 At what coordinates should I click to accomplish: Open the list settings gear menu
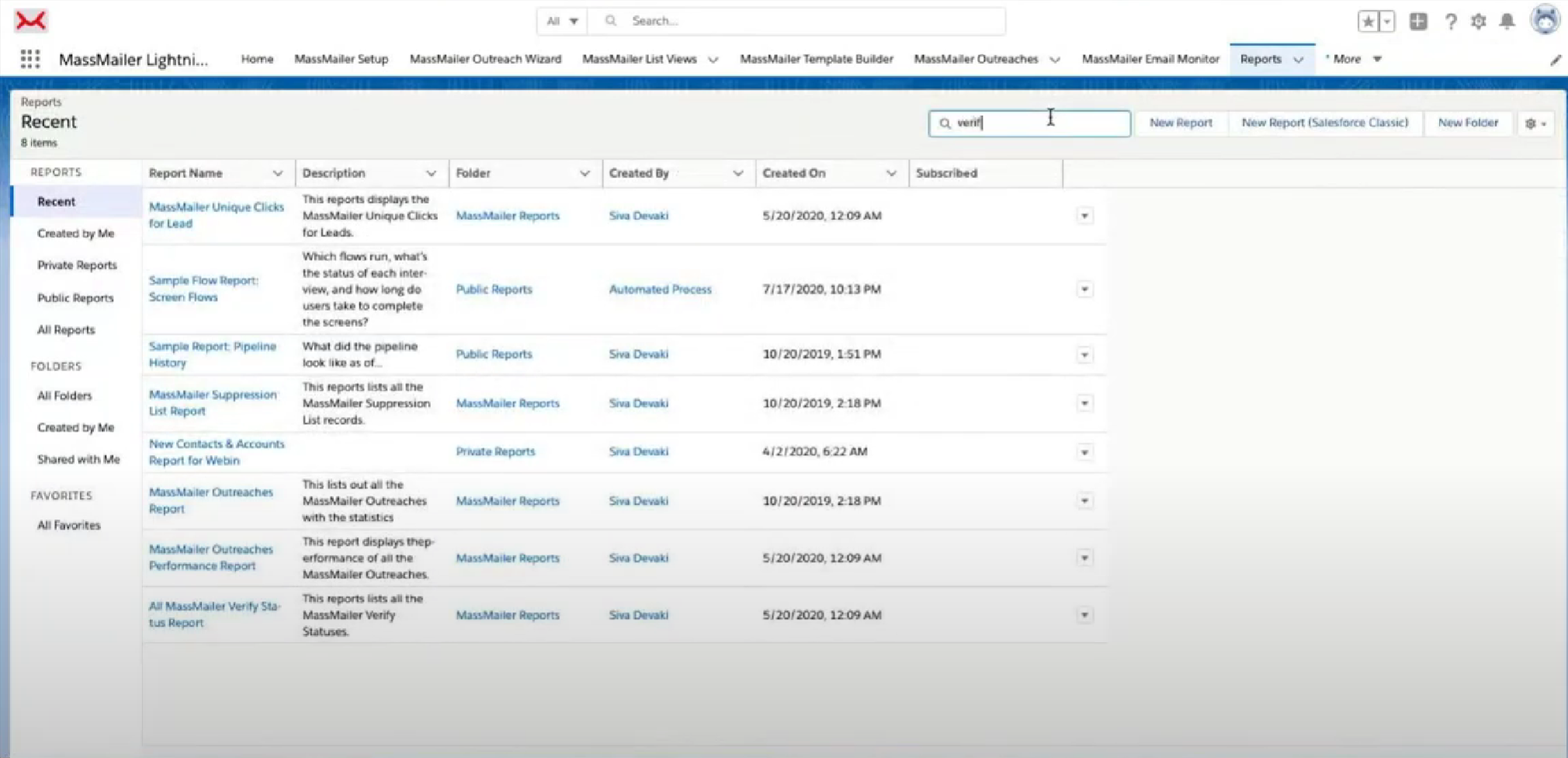1535,123
